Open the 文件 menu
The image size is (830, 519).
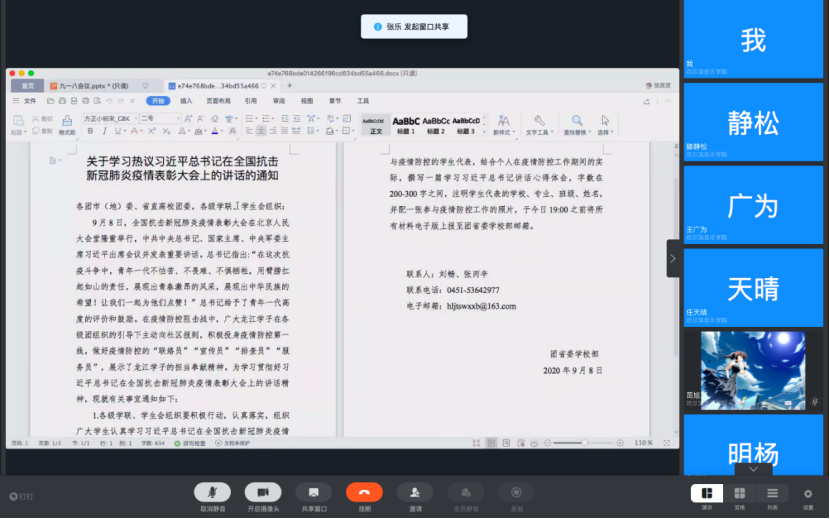[30, 101]
